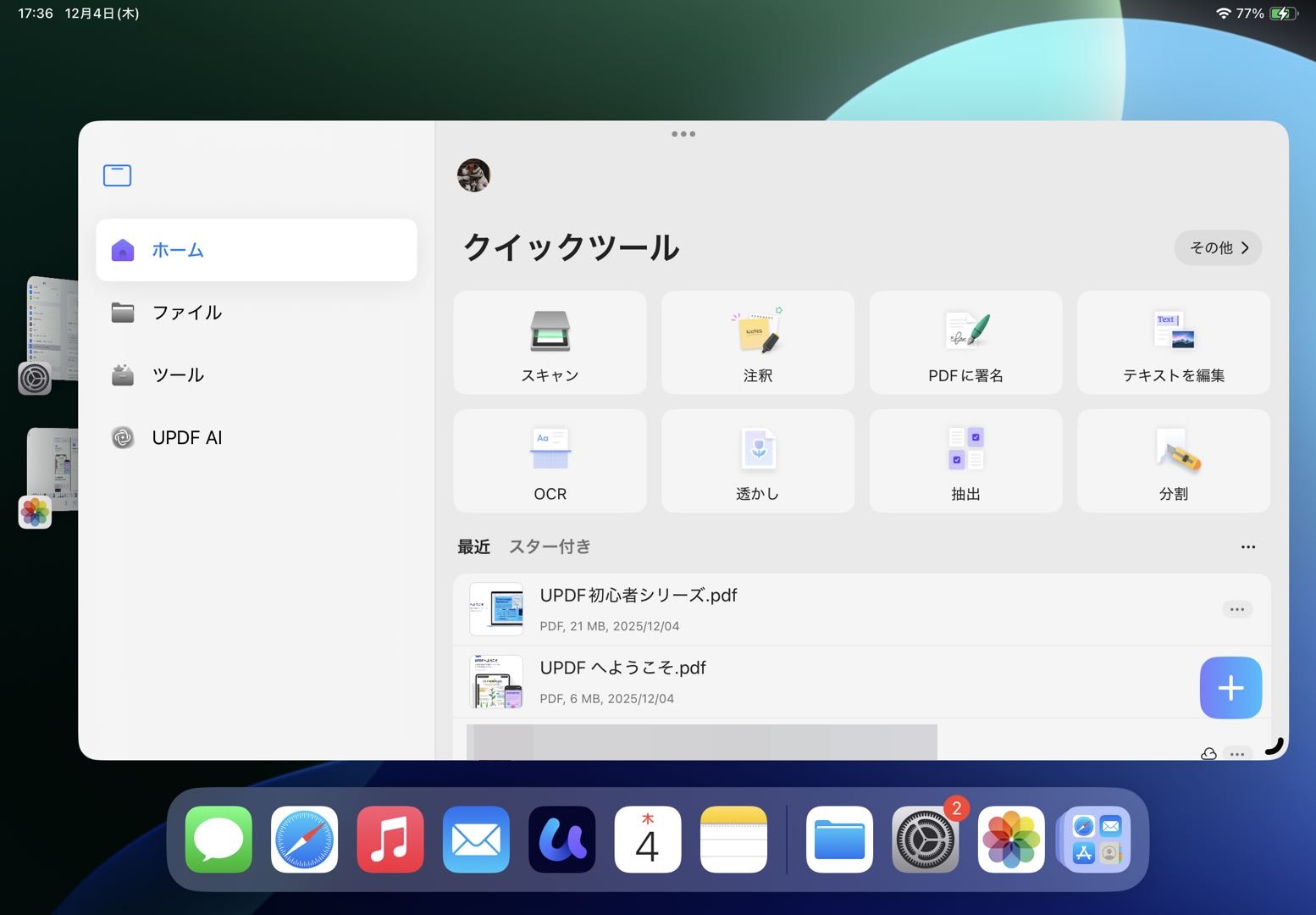
Task: Start the OCR tool
Action: click(550, 461)
